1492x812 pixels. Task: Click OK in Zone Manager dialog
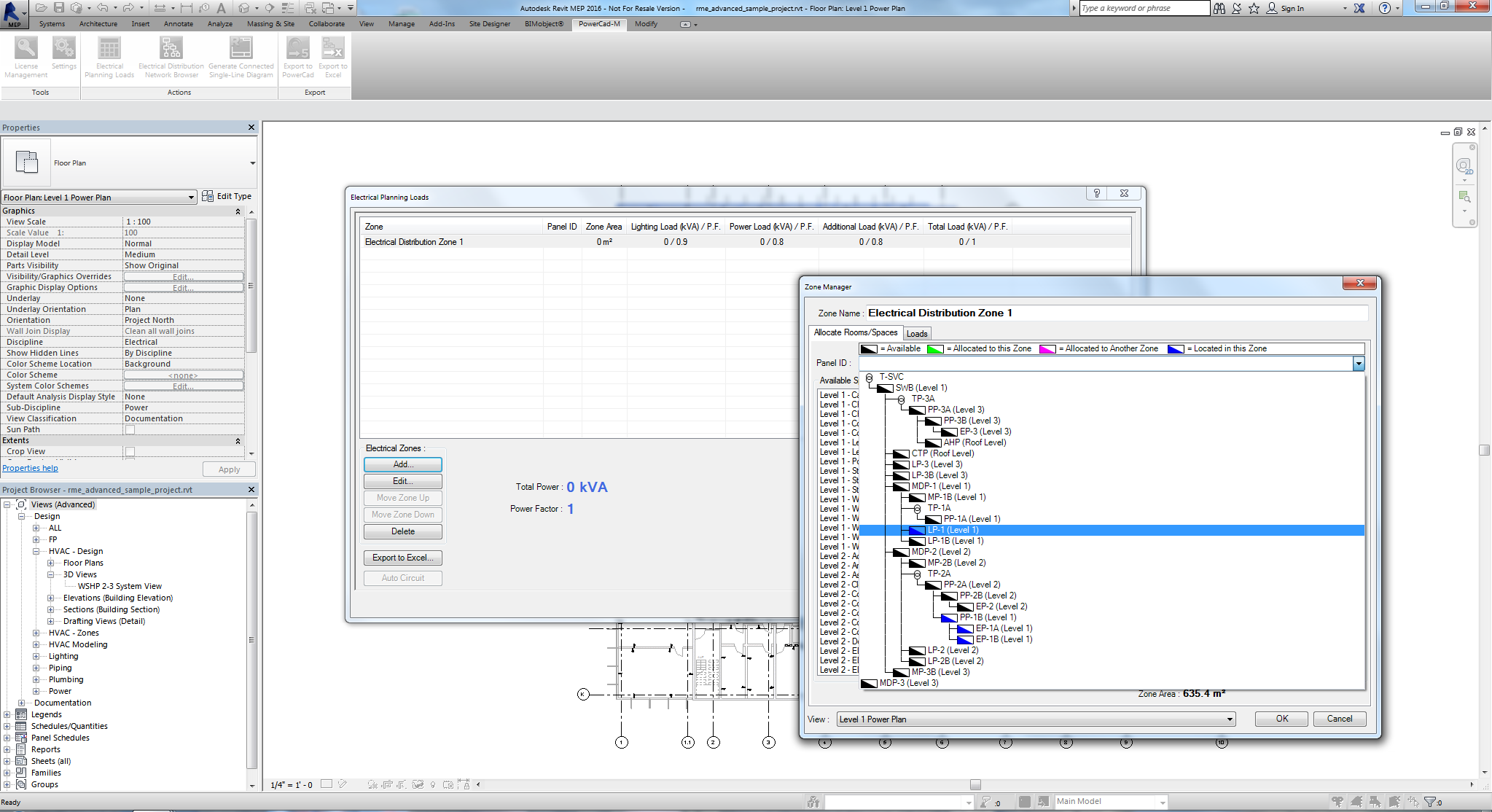(x=1281, y=719)
